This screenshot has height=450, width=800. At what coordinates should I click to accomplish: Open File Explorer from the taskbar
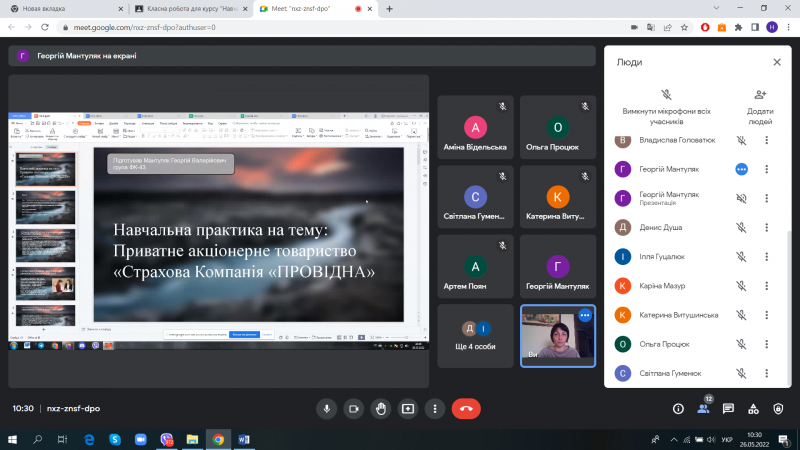192,439
